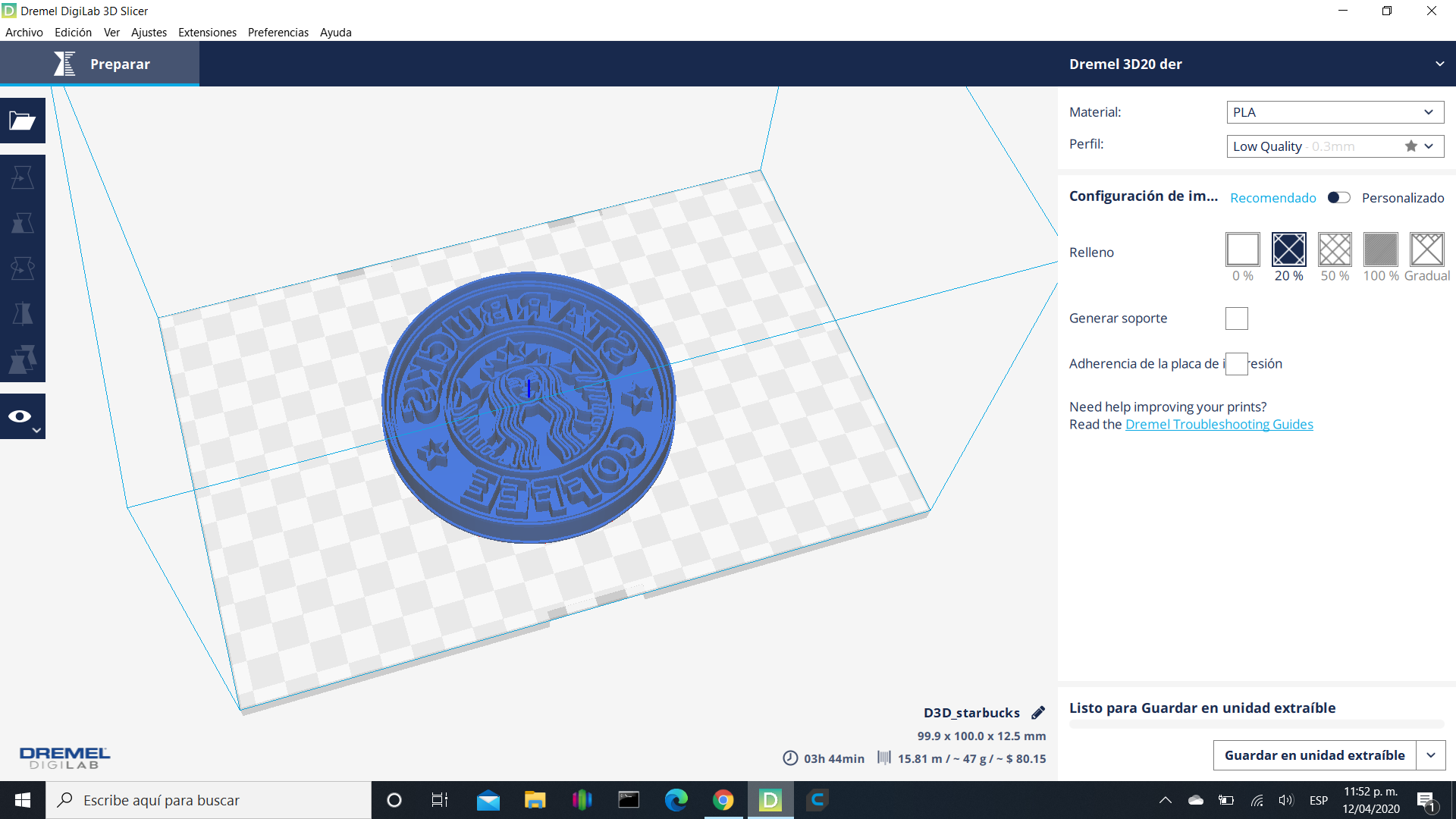Open the Ajustes menu

click(149, 33)
